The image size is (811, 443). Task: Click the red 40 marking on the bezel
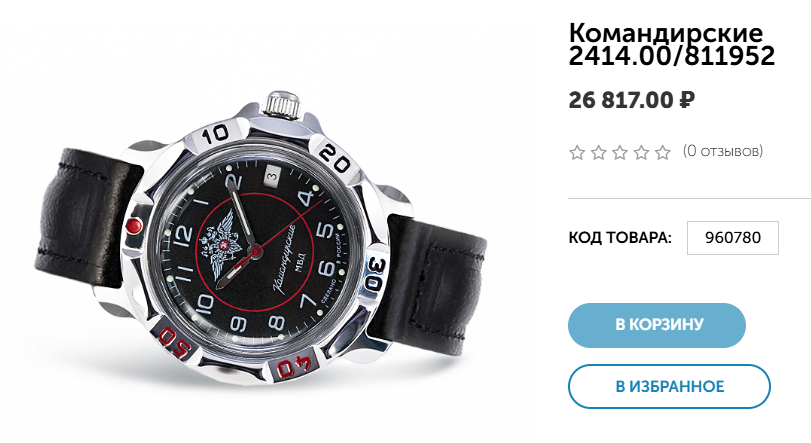(x=294, y=367)
